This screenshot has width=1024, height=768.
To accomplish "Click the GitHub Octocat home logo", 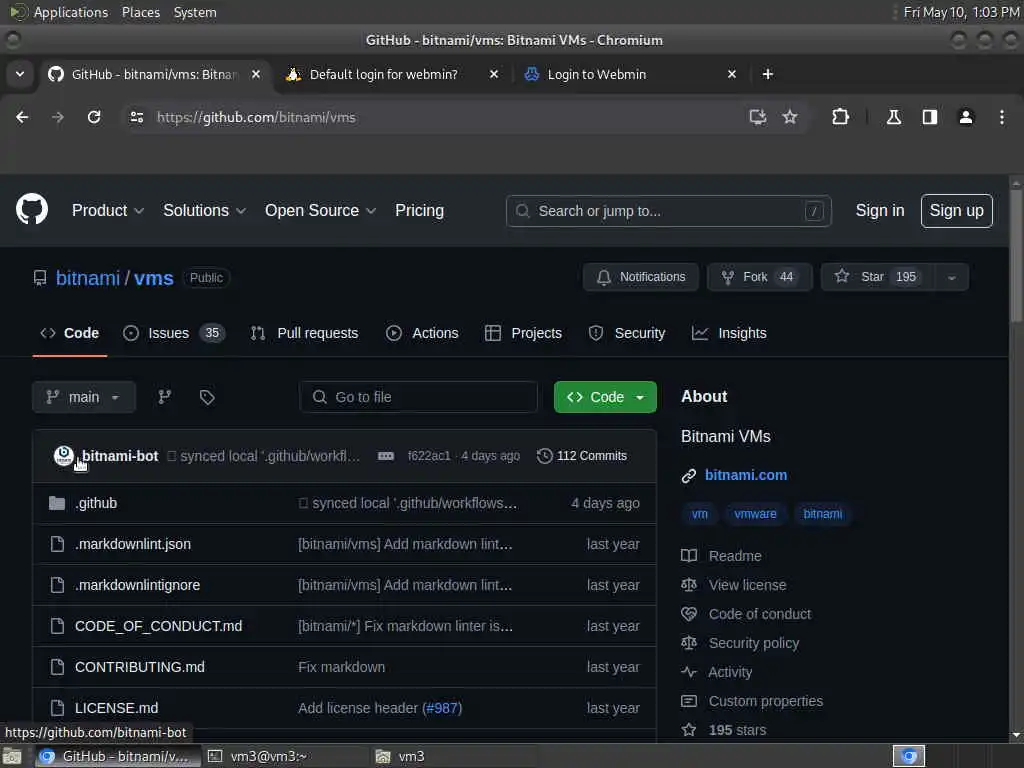I will click(x=31, y=210).
